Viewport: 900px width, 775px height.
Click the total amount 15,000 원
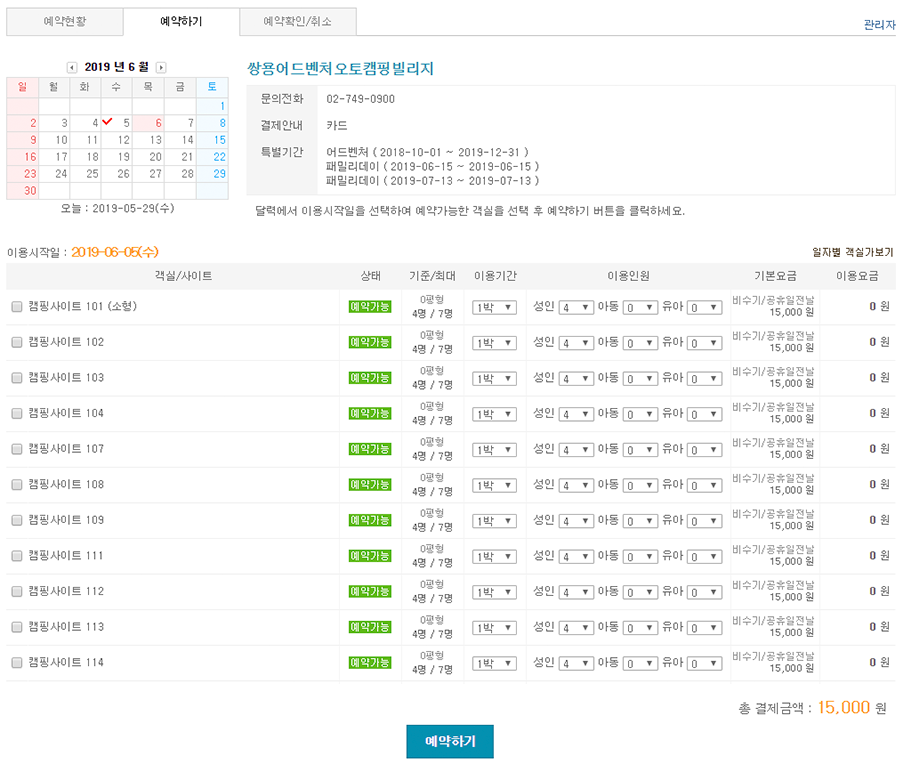pos(852,708)
